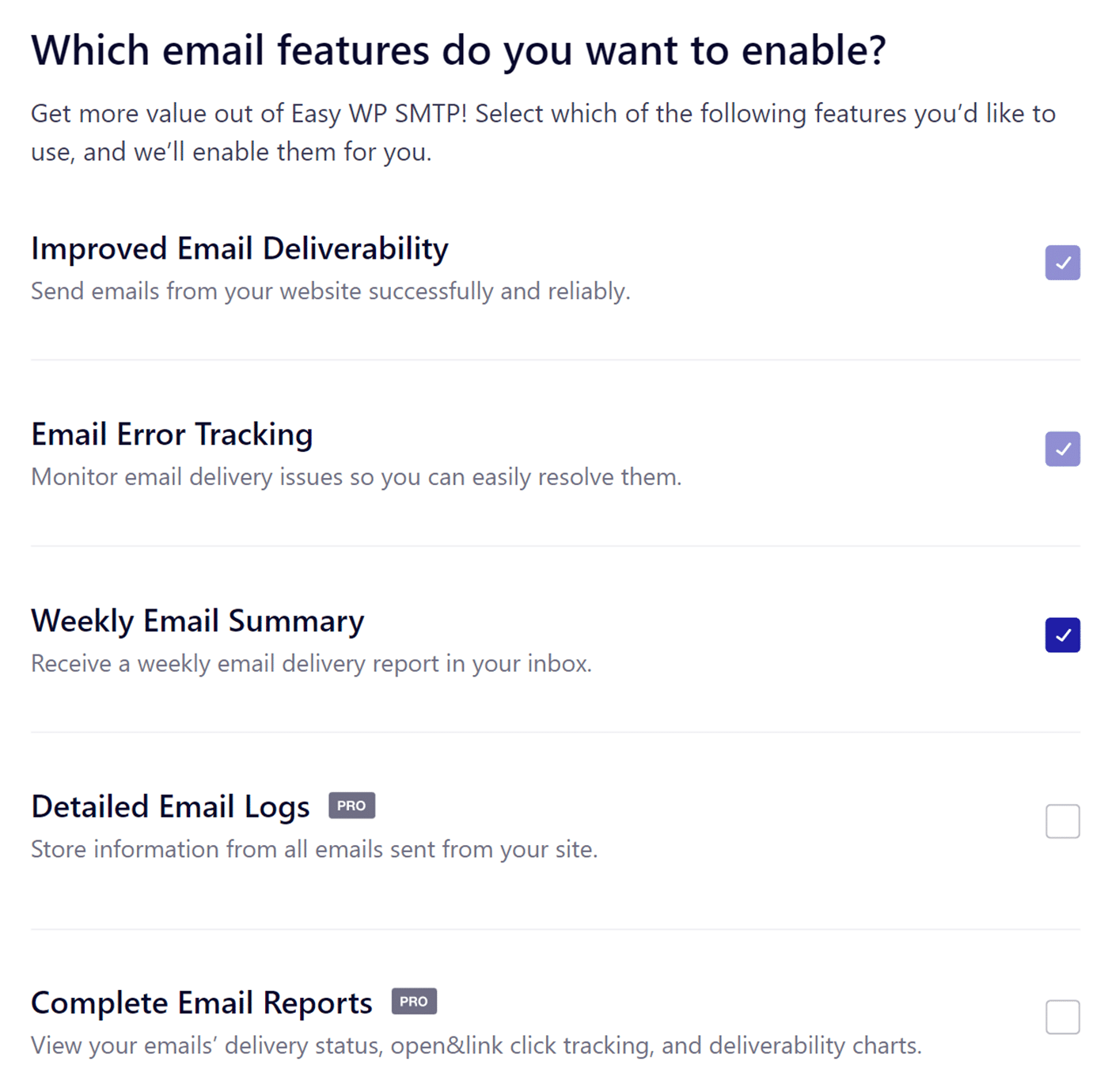Click the Improved Email Deliverability title
The height and width of the screenshot is (1092, 1108).
coord(240,248)
